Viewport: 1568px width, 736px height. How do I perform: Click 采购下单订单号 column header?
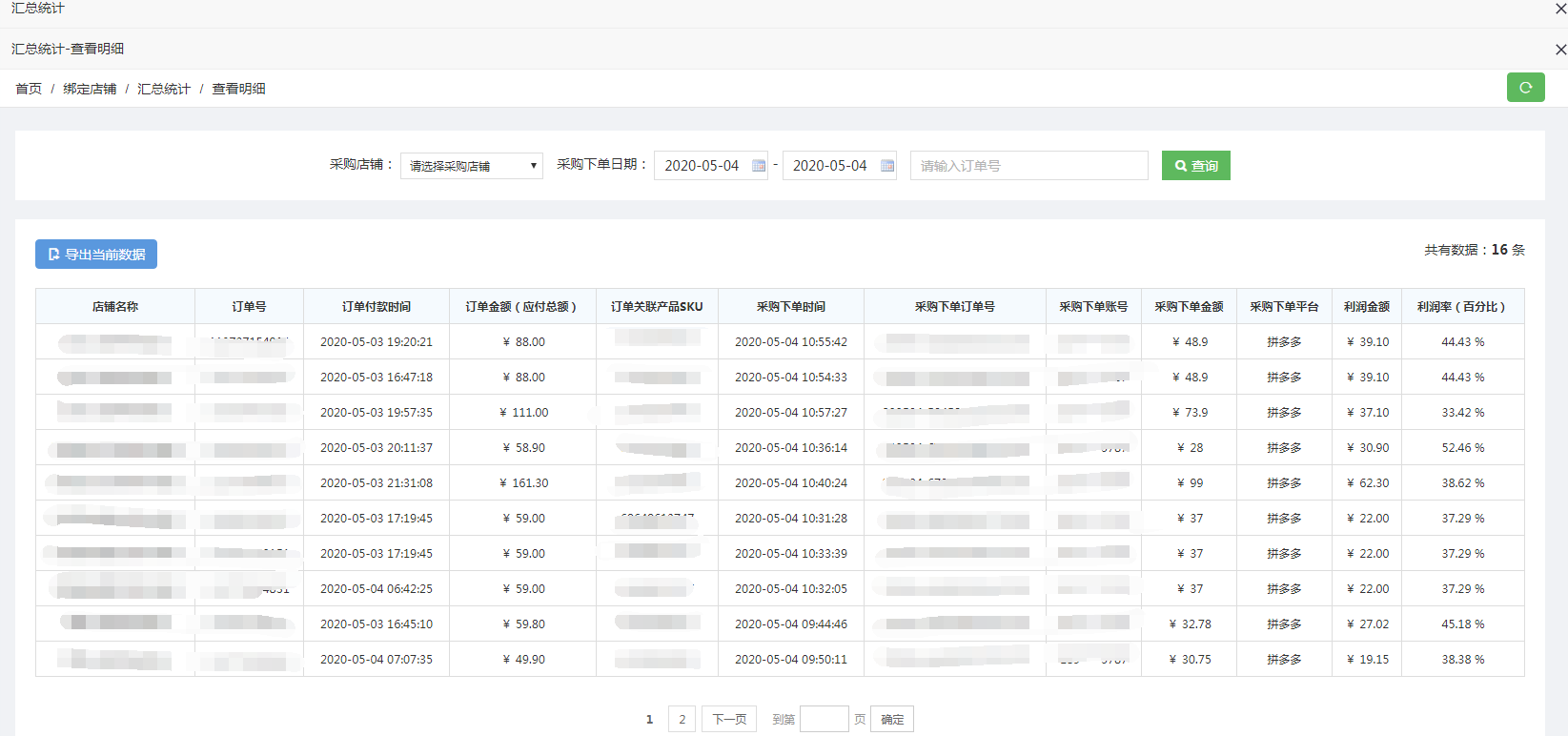(955, 307)
